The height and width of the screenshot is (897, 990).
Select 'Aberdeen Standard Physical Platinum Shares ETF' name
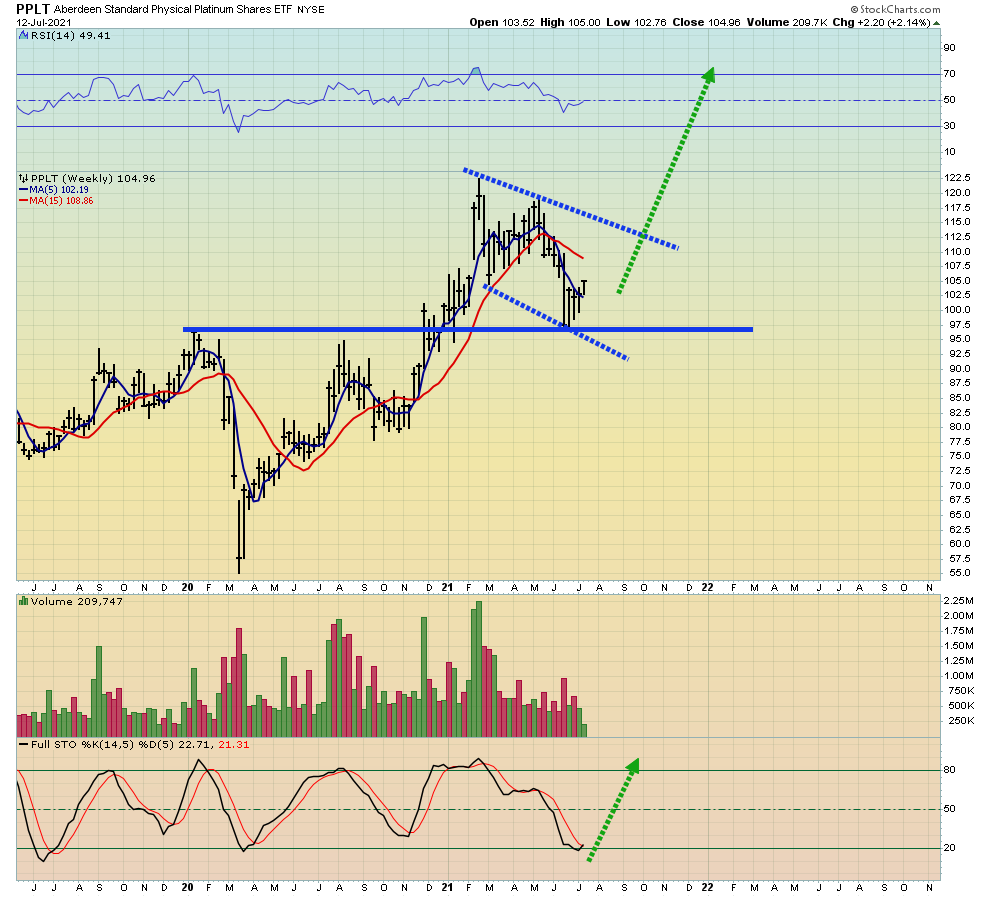pos(173,9)
